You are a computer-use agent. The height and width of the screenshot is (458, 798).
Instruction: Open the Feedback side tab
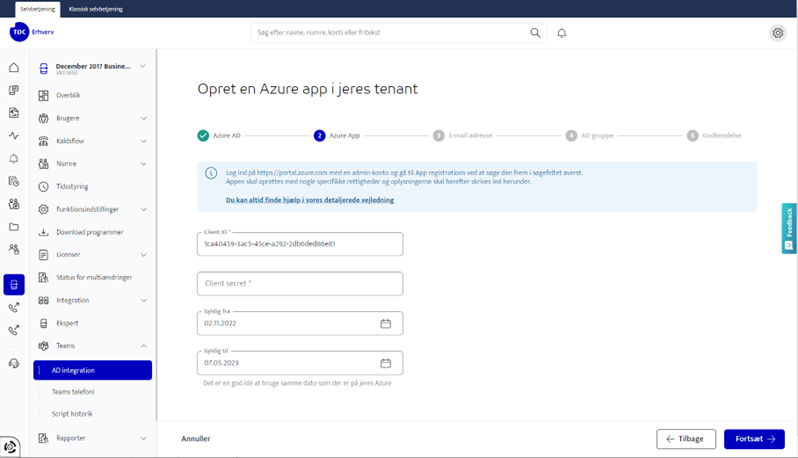coord(789,228)
